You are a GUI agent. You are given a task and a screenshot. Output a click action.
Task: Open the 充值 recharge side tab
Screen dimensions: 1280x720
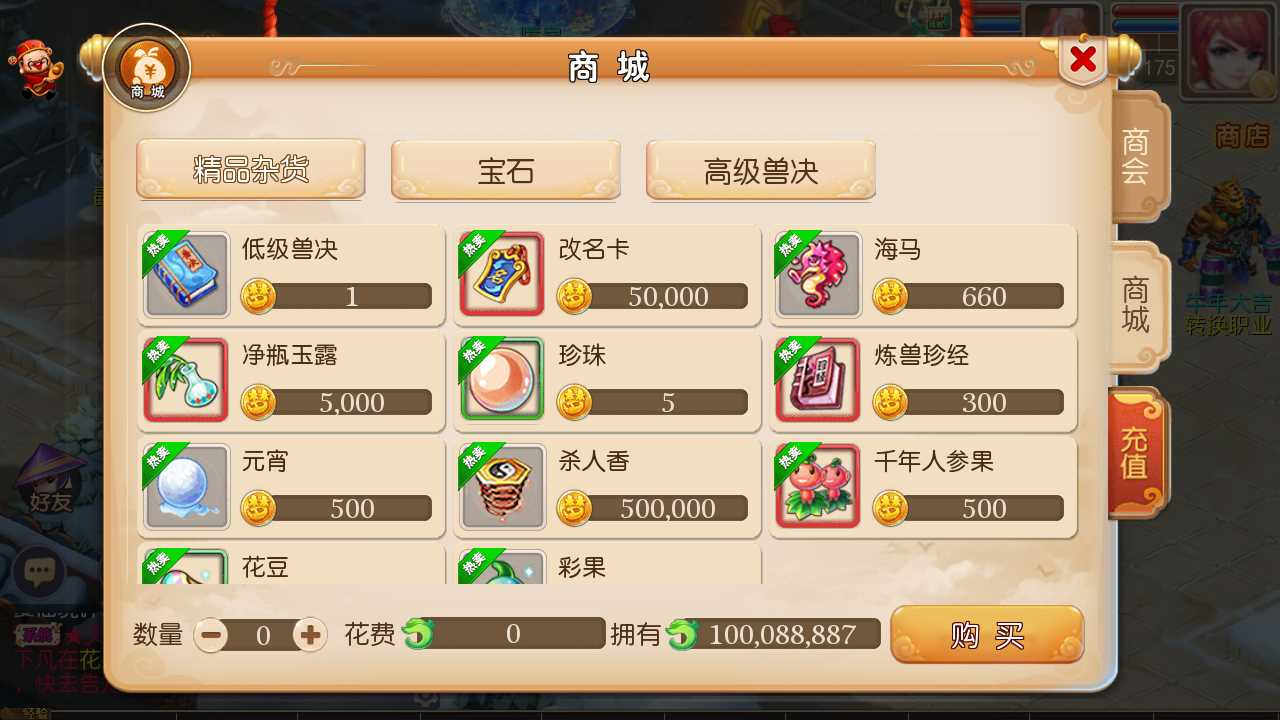click(1137, 452)
